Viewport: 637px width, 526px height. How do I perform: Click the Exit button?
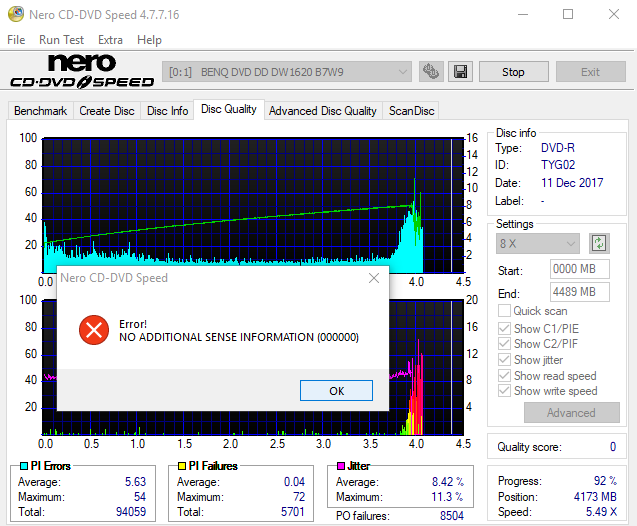tap(590, 72)
